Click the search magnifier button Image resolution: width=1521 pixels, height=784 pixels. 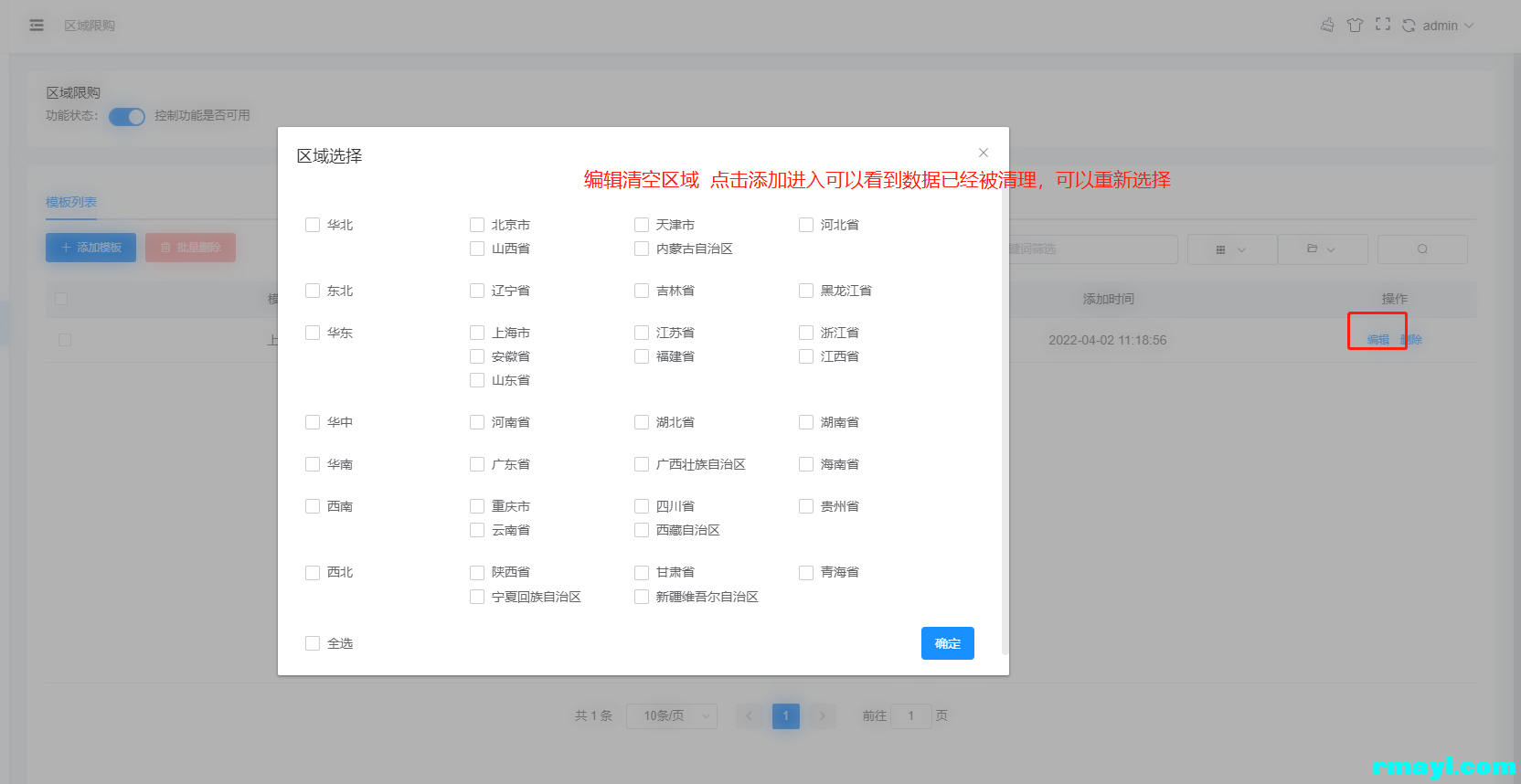click(x=1422, y=249)
